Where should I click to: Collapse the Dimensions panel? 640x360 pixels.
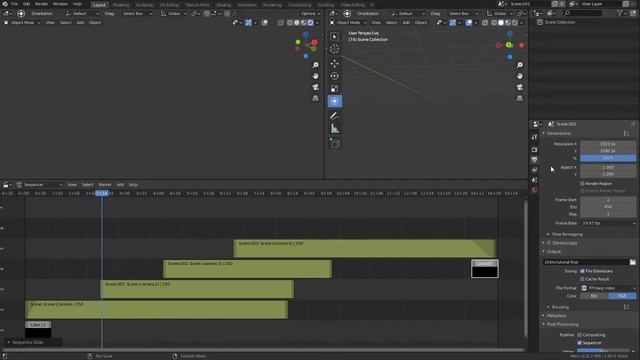(558, 133)
